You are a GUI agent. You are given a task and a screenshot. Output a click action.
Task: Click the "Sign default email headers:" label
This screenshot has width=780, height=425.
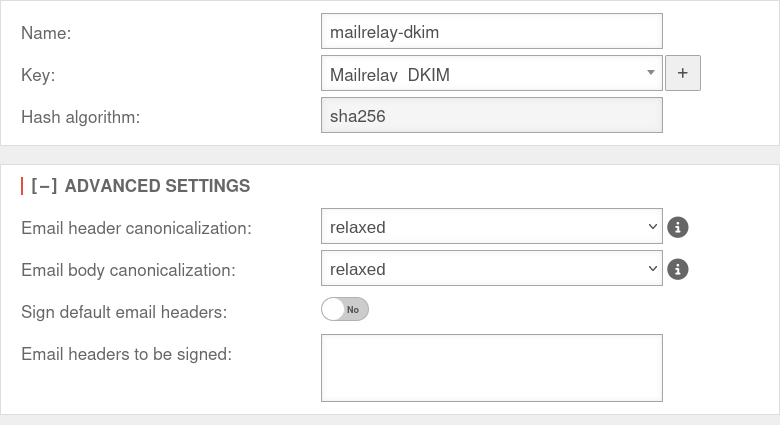tap(124, 312)
